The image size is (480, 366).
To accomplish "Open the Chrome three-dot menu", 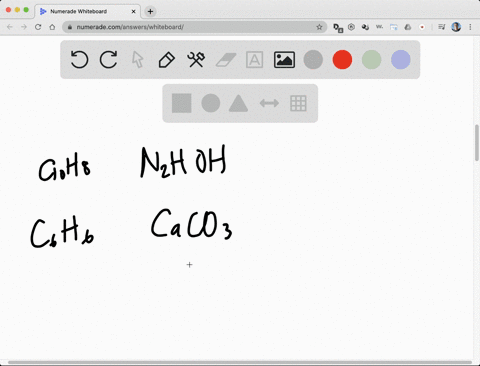I will (x=470, y=27).
